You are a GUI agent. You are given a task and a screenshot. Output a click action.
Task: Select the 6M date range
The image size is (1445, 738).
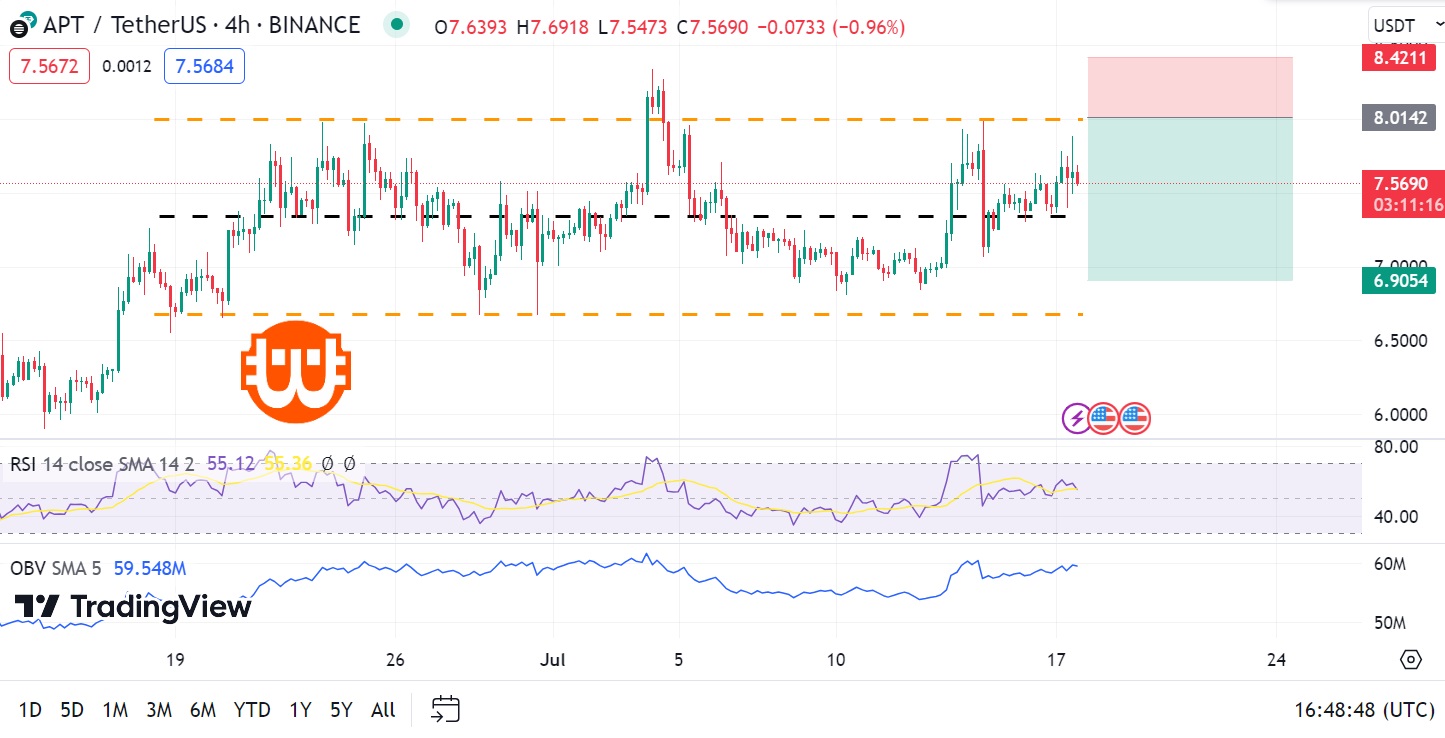pyautogui.click(x=203, y=710)
